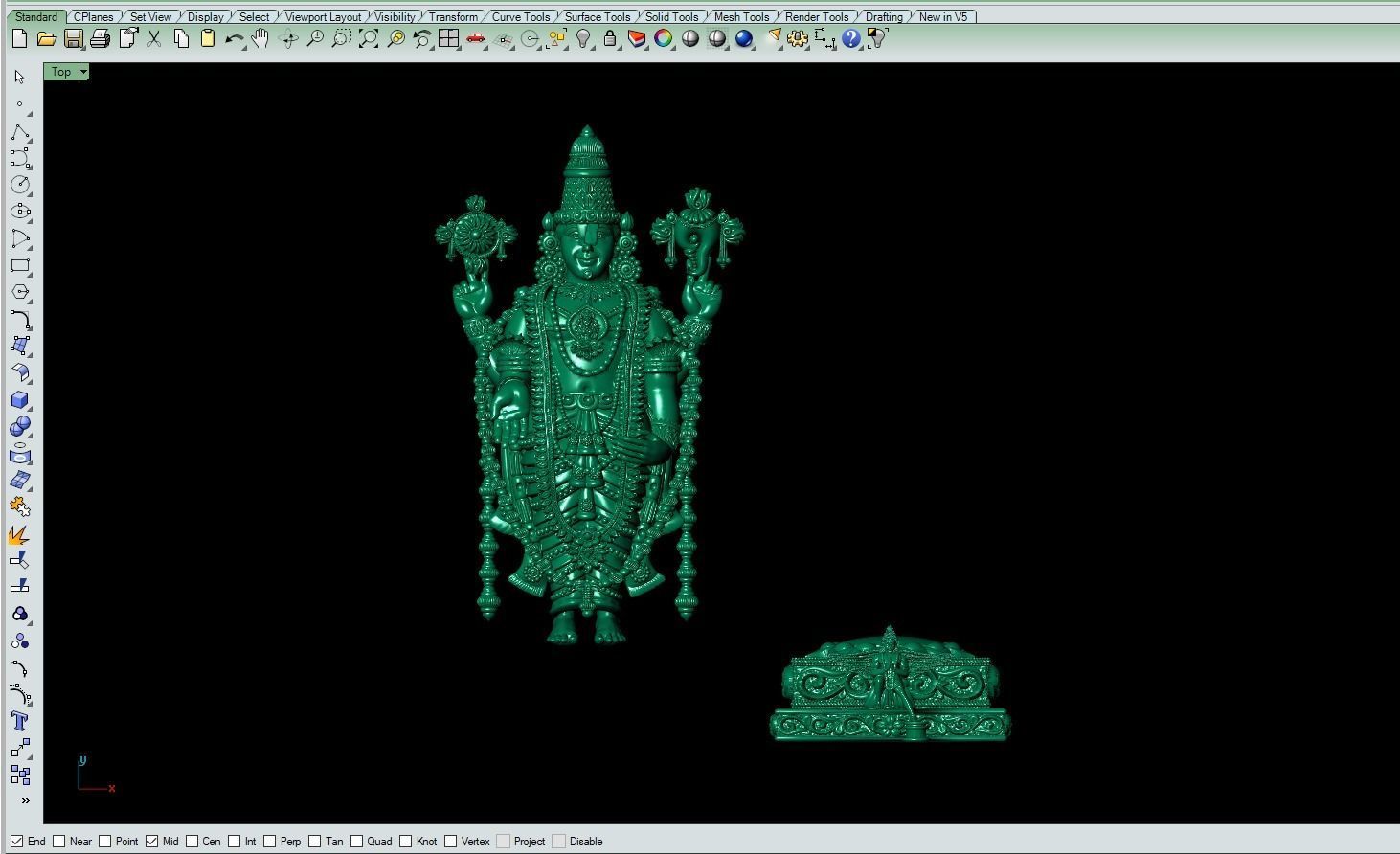This screenshot has width=1400, height=854.
Task: Pick the Circle tool in sidebar
Action: (20, 185)
